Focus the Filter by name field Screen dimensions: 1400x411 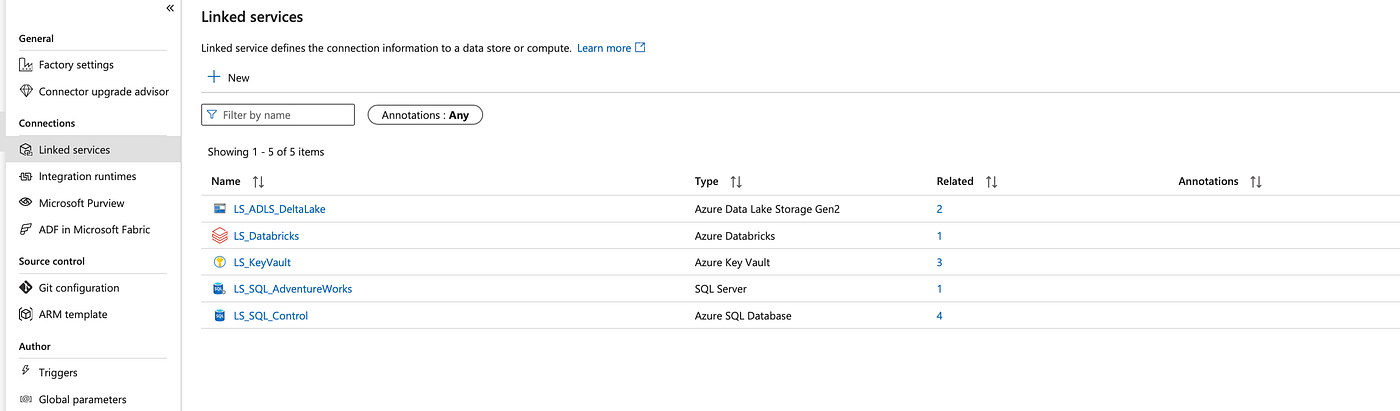pos(285,115)
